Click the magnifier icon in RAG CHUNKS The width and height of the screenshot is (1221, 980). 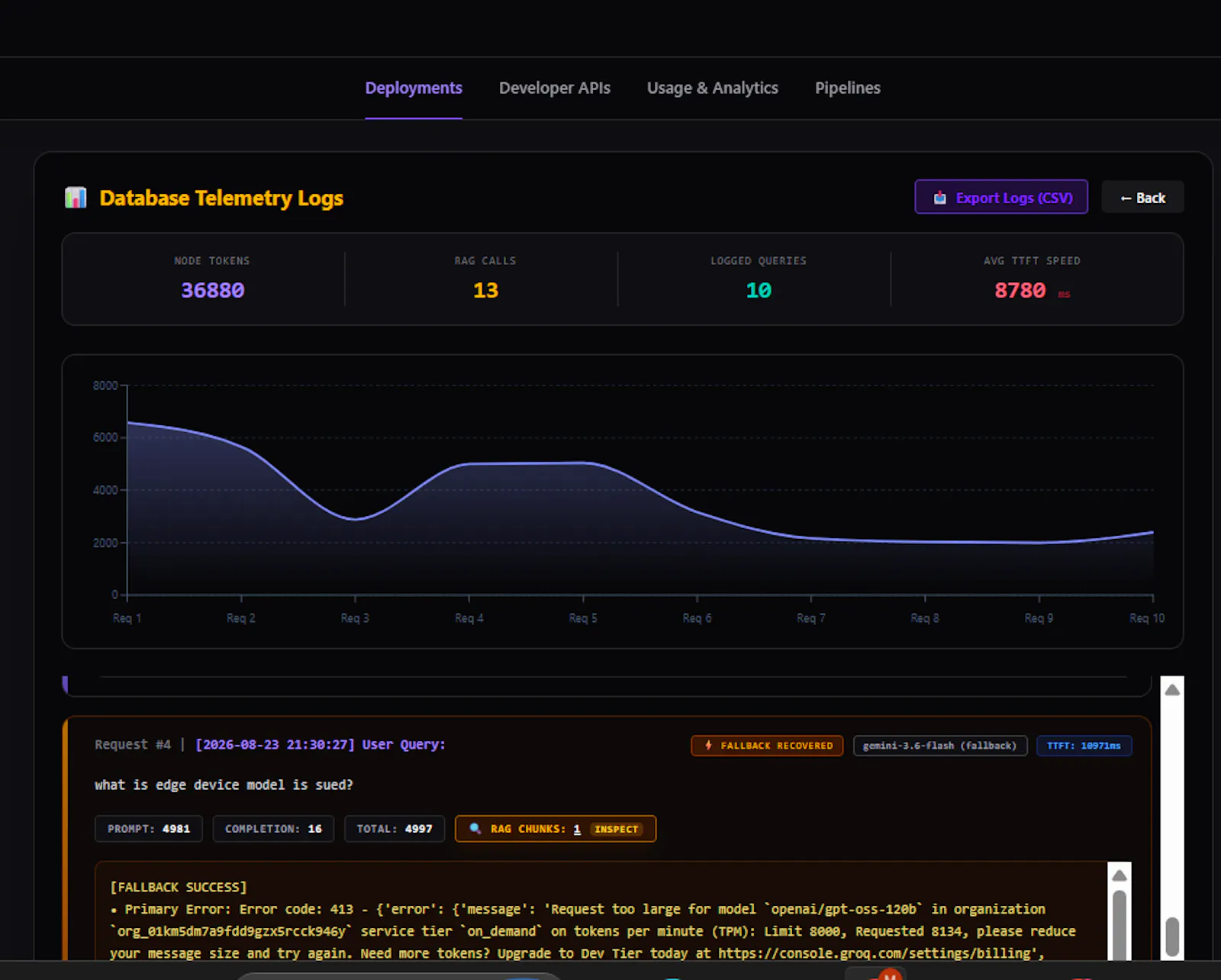pyautogui.click(x=475, y=829)
